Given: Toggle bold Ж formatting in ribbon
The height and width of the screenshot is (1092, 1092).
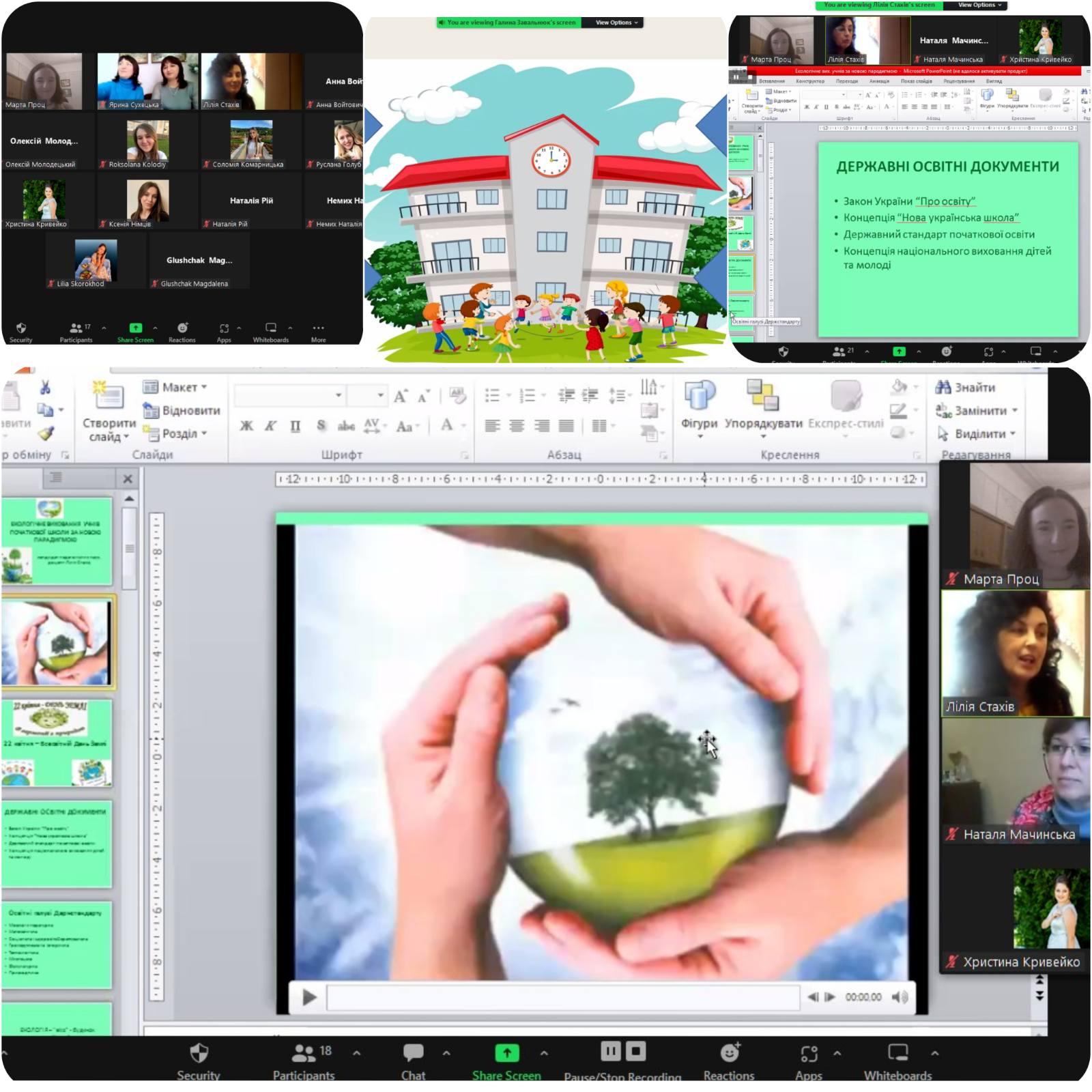Looking at the screenshot, I should coord(246,426).
